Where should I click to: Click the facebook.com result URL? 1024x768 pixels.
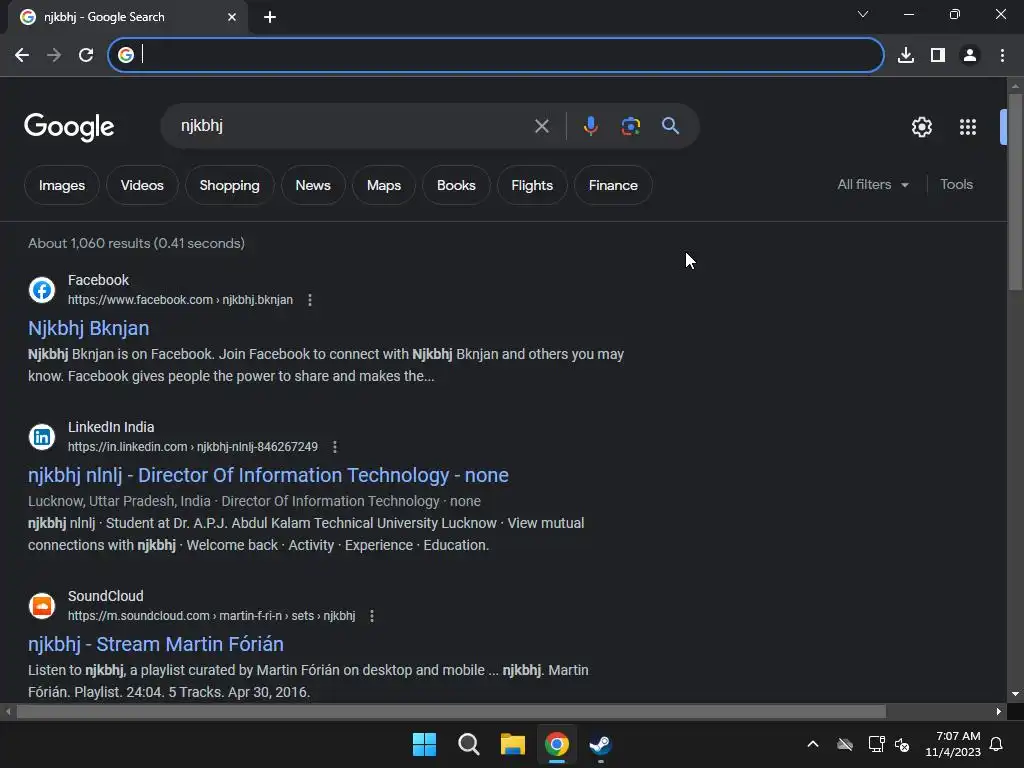tap(180, 300)
